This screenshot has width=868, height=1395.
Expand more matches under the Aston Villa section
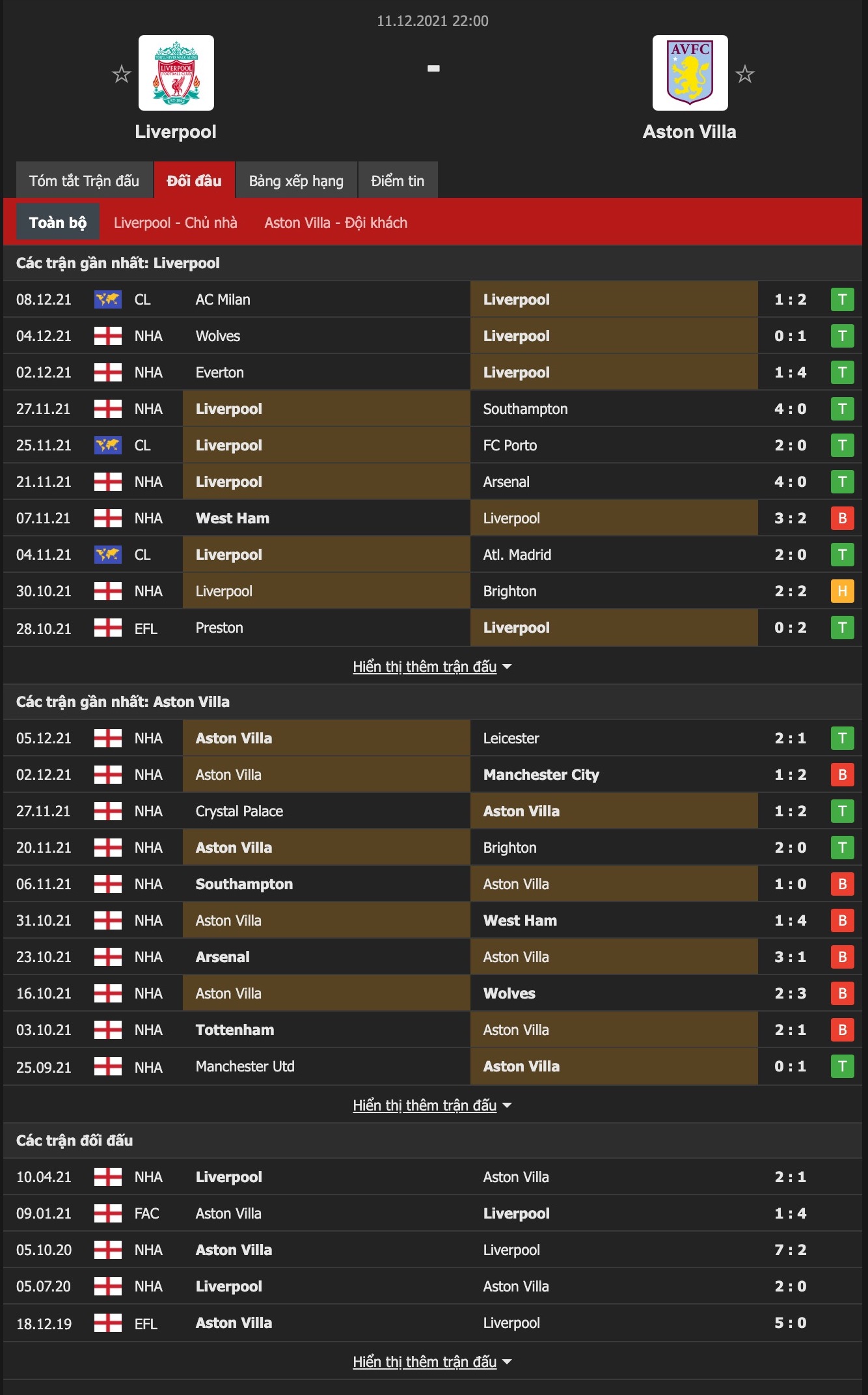[x=432, y=1105]
